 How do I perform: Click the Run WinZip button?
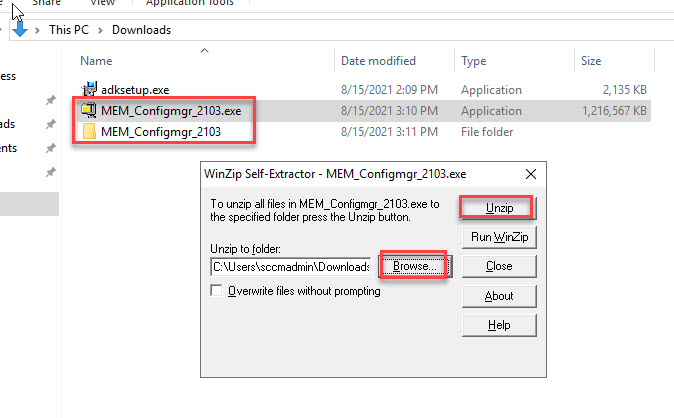(x=498, y=237)
